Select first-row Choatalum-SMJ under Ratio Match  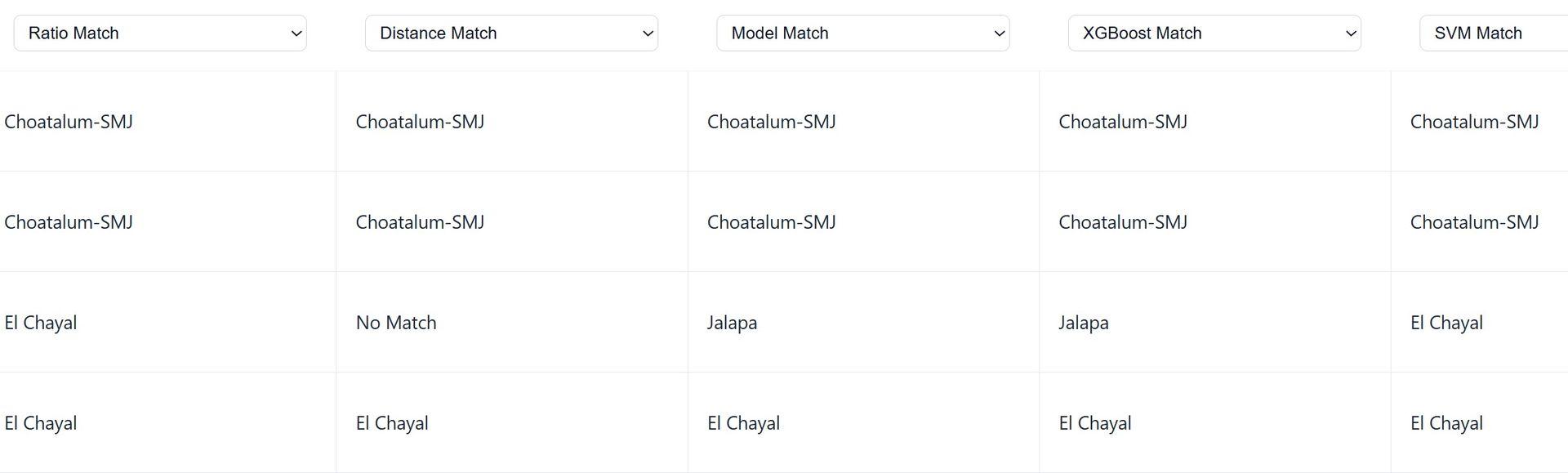pyautogui.click(x=69, y=122)
